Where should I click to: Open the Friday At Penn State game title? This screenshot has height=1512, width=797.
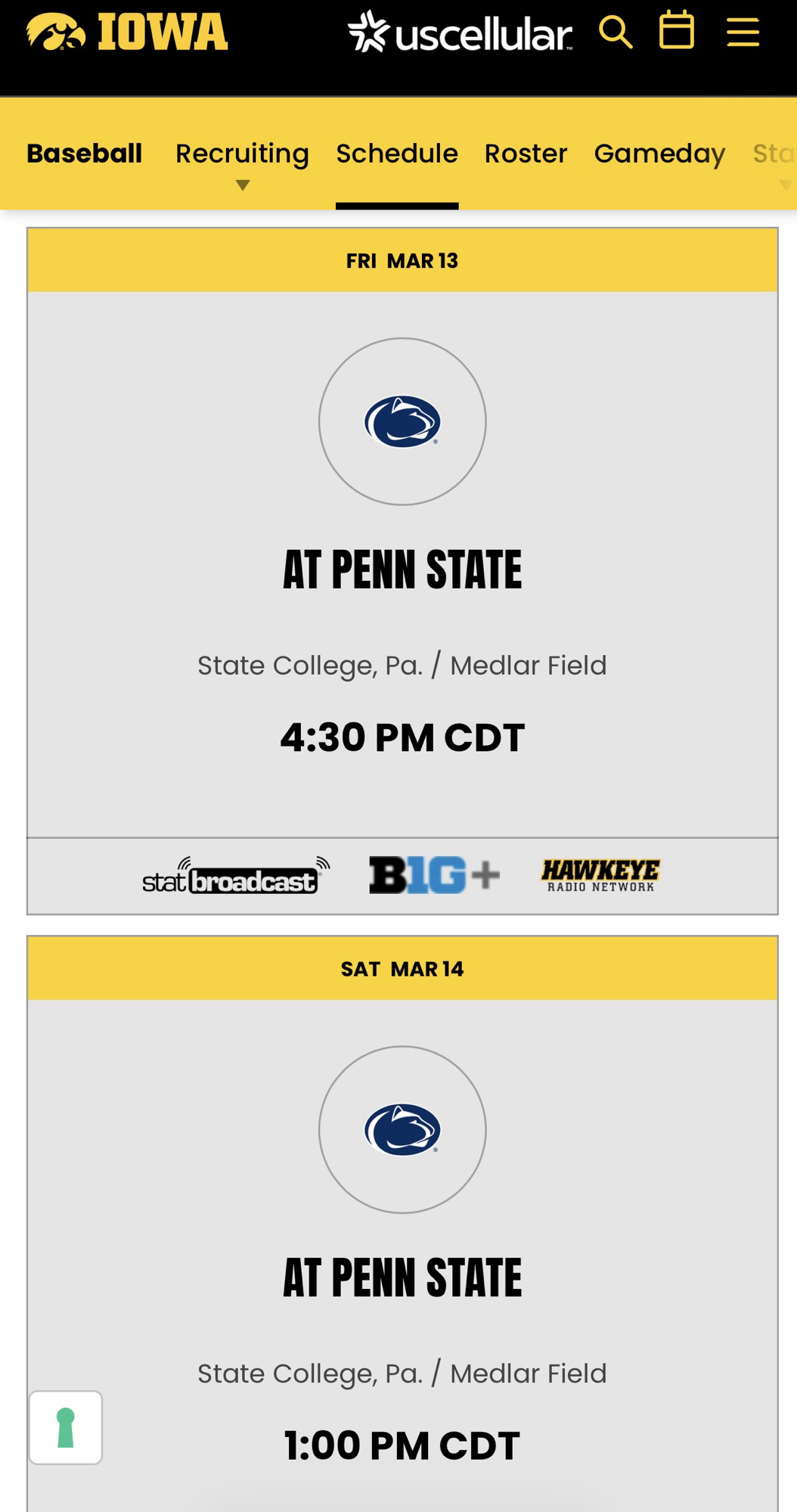tap(402, 570)
